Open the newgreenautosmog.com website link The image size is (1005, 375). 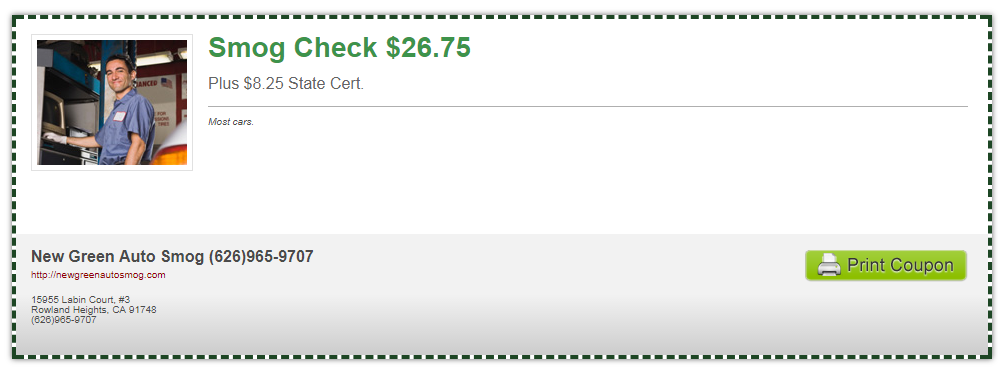pyautogui.click(x=98, y=275)
